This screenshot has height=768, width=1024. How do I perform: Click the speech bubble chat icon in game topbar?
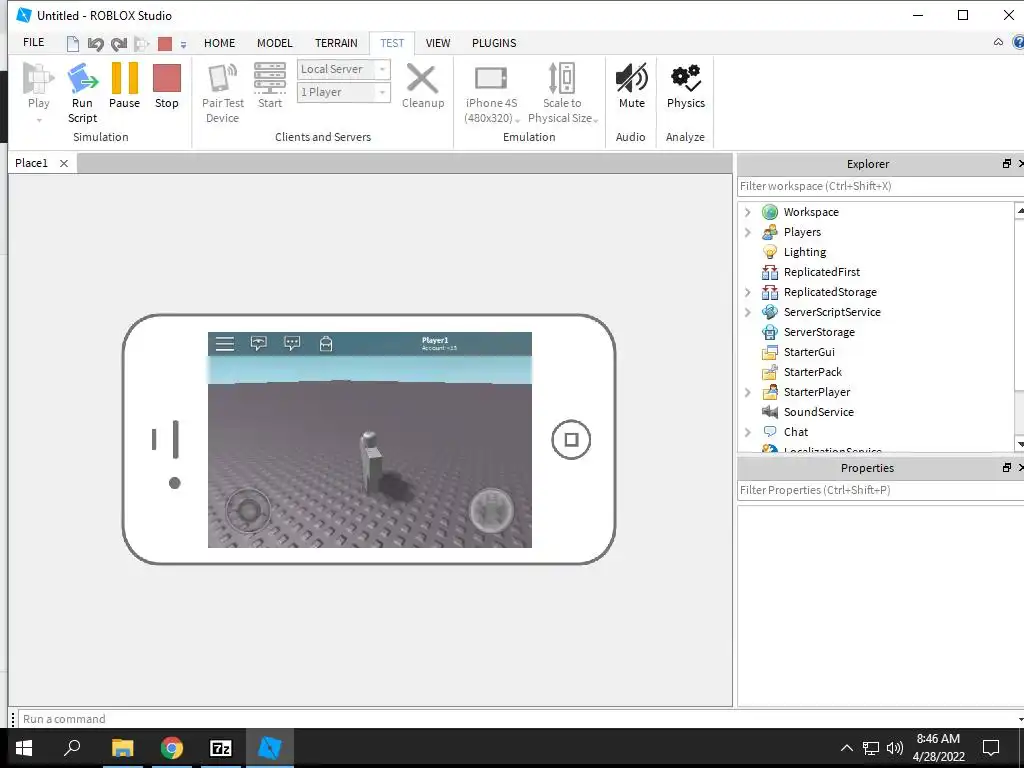[x=292, y=344]
